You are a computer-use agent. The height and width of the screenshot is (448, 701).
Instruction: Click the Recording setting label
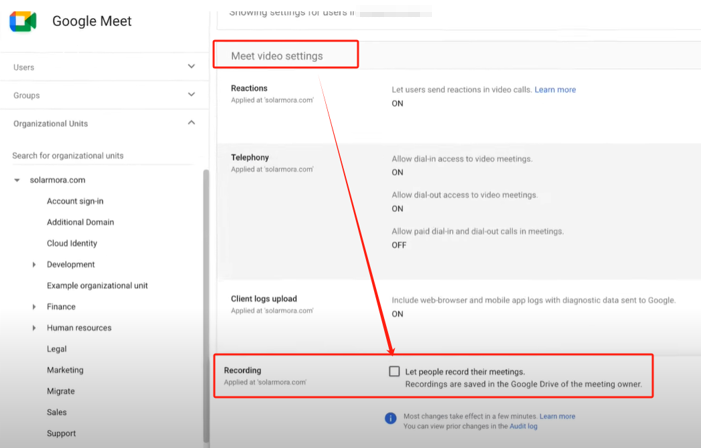(x=242, y=370)
